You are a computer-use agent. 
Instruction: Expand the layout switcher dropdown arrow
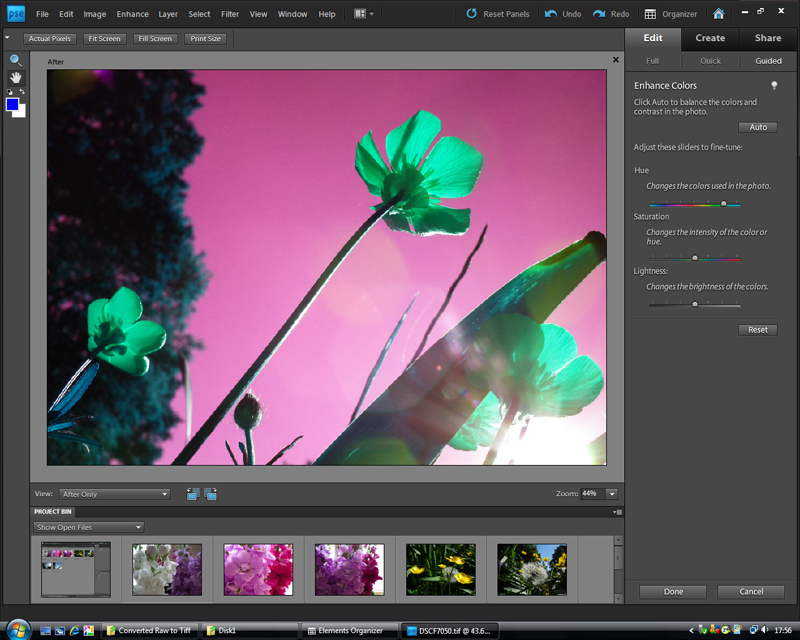[371, 14]
